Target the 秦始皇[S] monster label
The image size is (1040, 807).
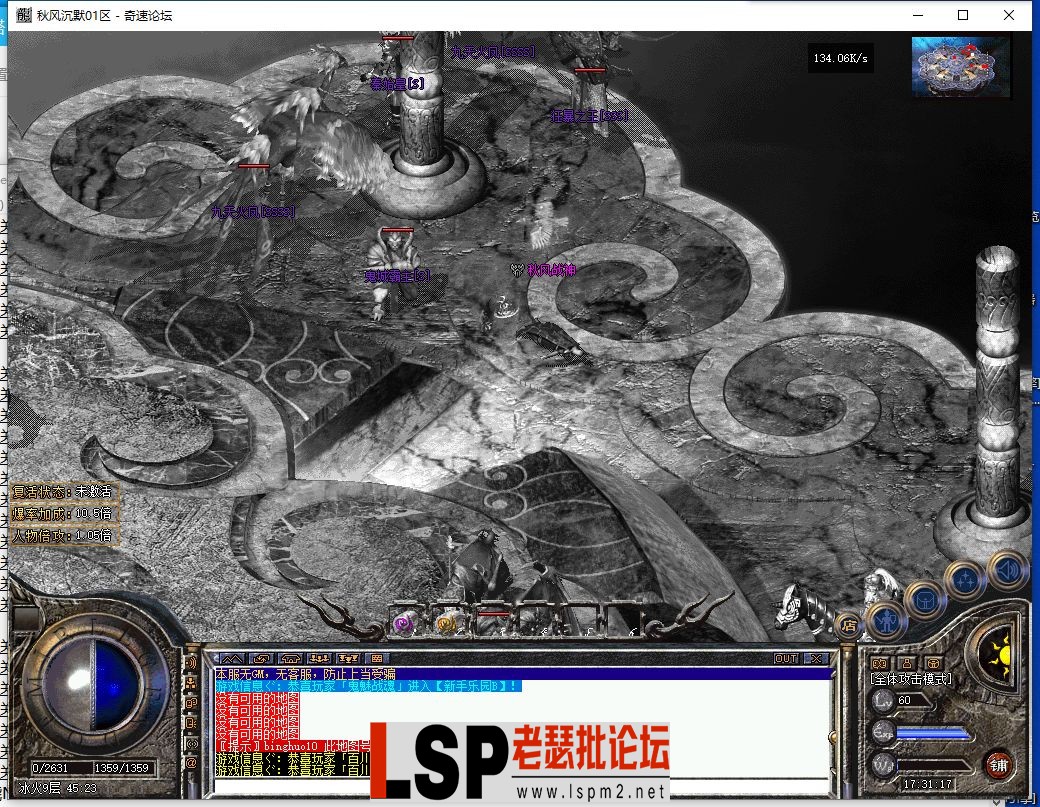(x=397, y=84)
